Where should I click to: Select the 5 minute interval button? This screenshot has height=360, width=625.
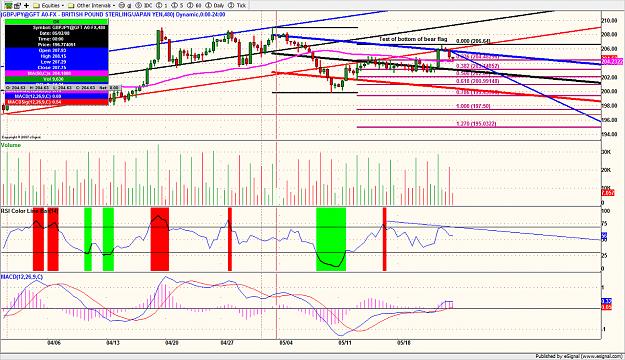click(x=178, y=6)
